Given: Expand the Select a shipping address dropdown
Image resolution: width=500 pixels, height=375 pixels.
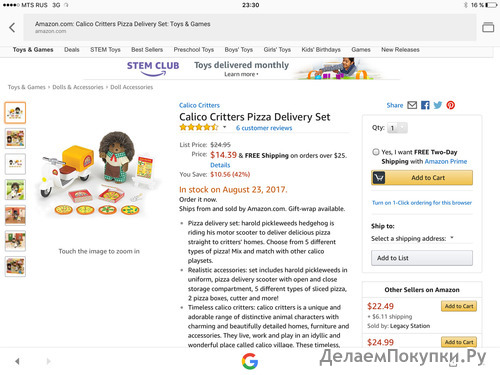Looking at the screenshot, I should (413, 238).
